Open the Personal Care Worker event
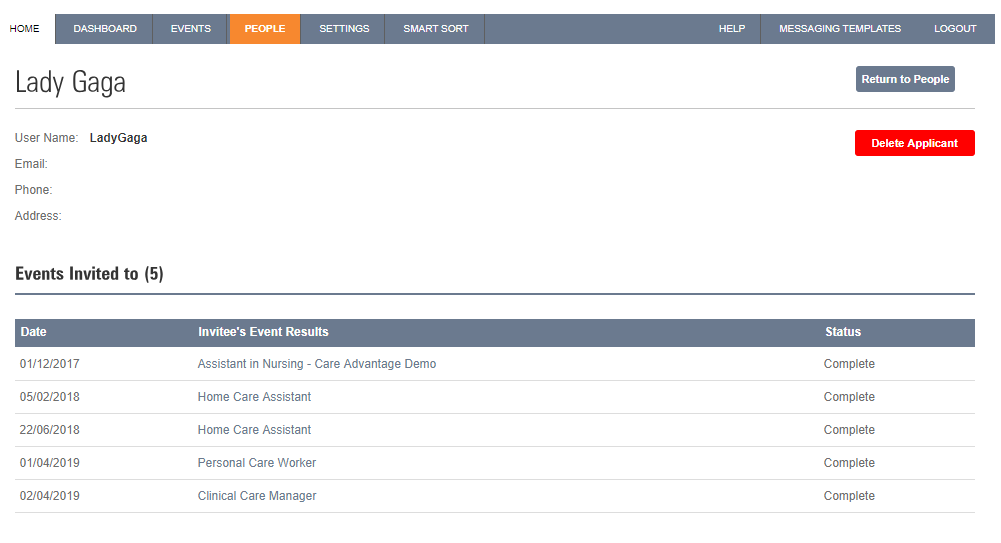The image size is (1001, 543). [x=257, y=463]
